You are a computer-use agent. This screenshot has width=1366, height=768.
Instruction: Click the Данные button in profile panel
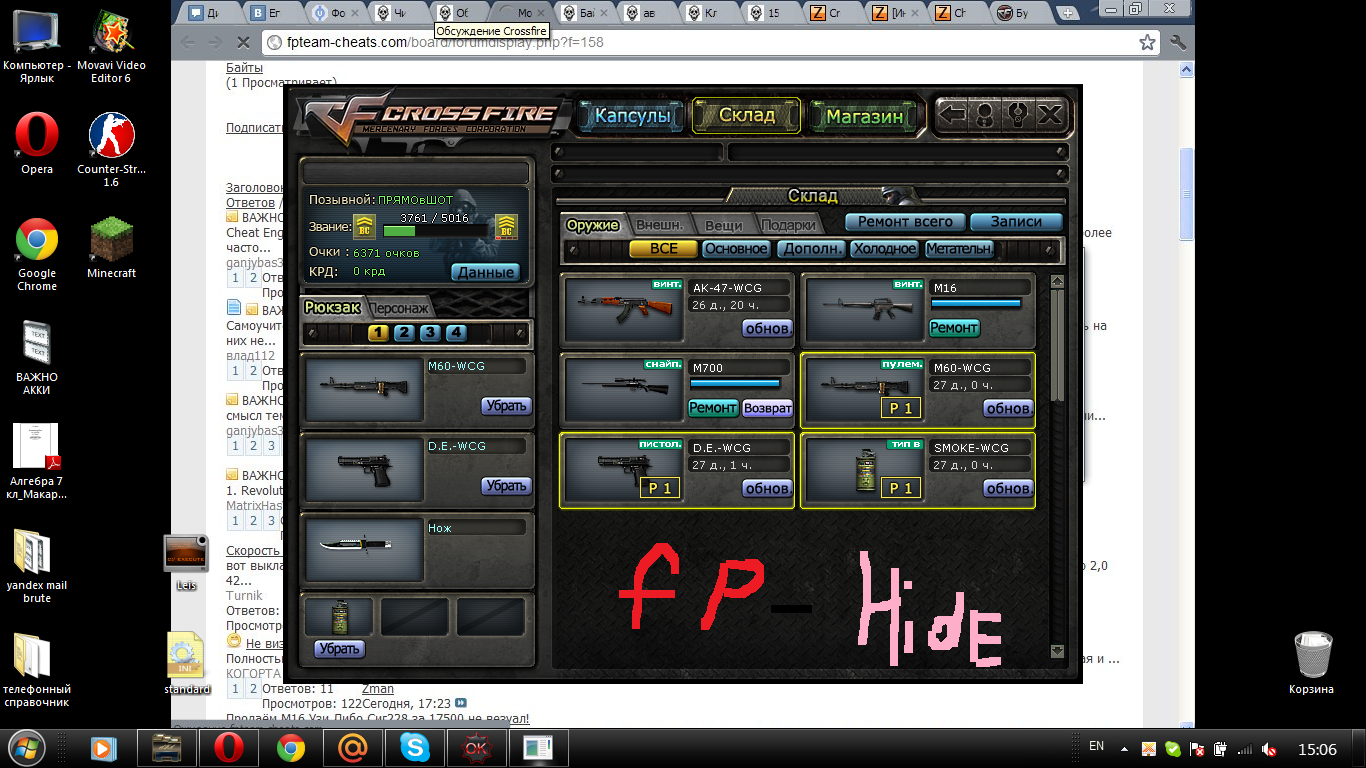486,272
